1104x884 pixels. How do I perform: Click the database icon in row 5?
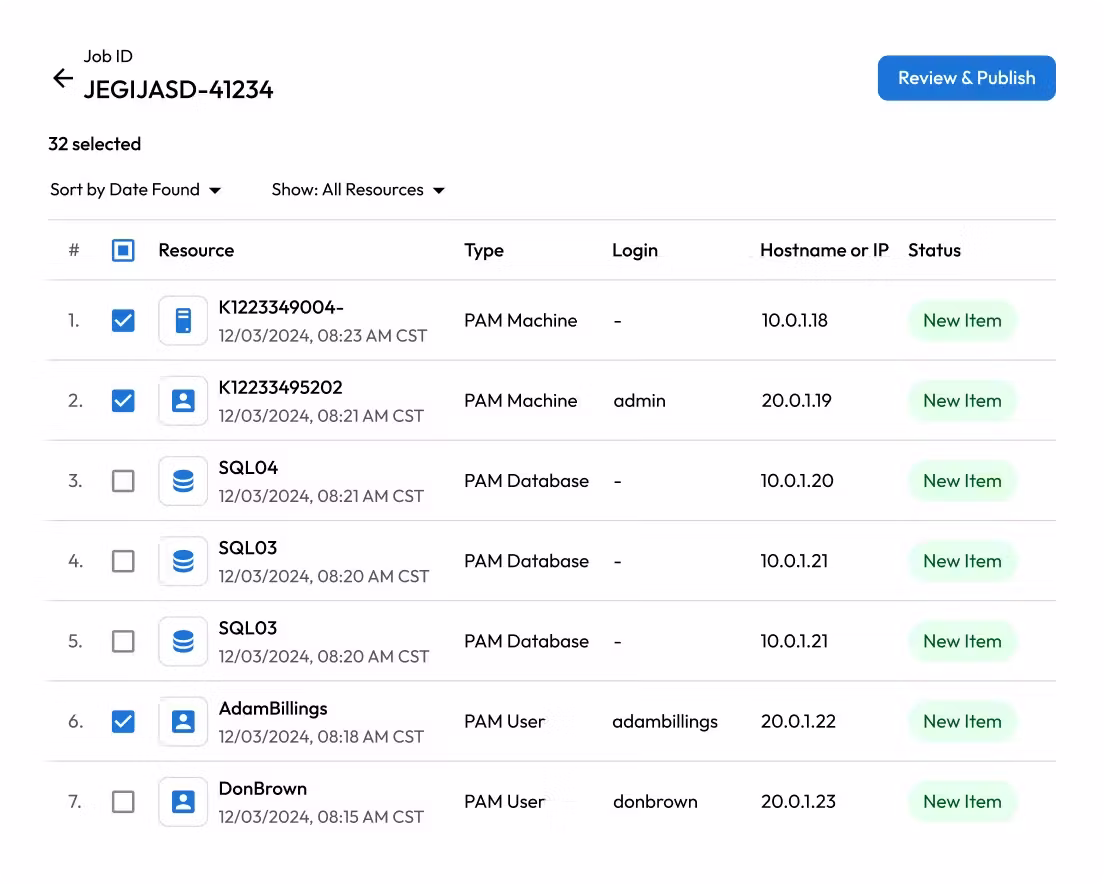(183, 641)
